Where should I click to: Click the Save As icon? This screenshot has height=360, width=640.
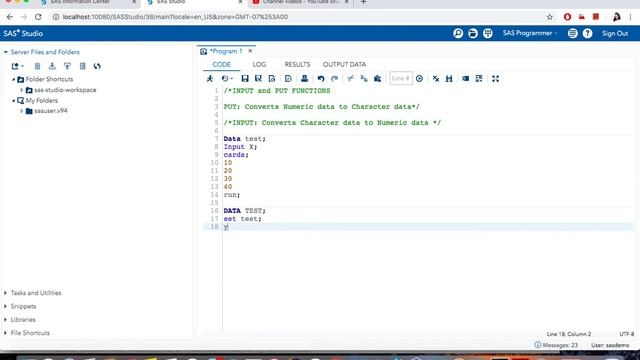pyautogui.click(x=258, y=78)
